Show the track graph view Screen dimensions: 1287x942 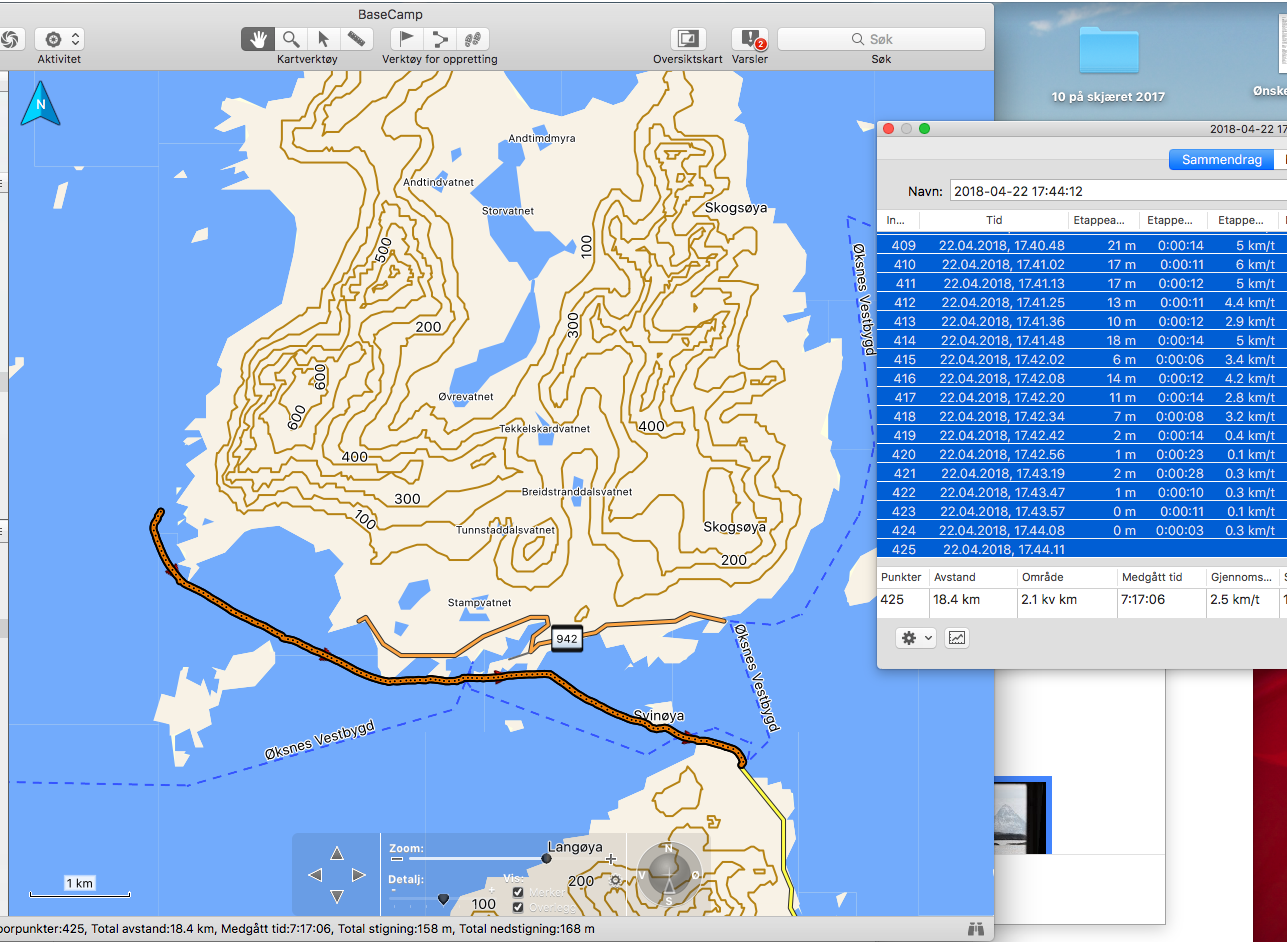(x=957, y=637)
